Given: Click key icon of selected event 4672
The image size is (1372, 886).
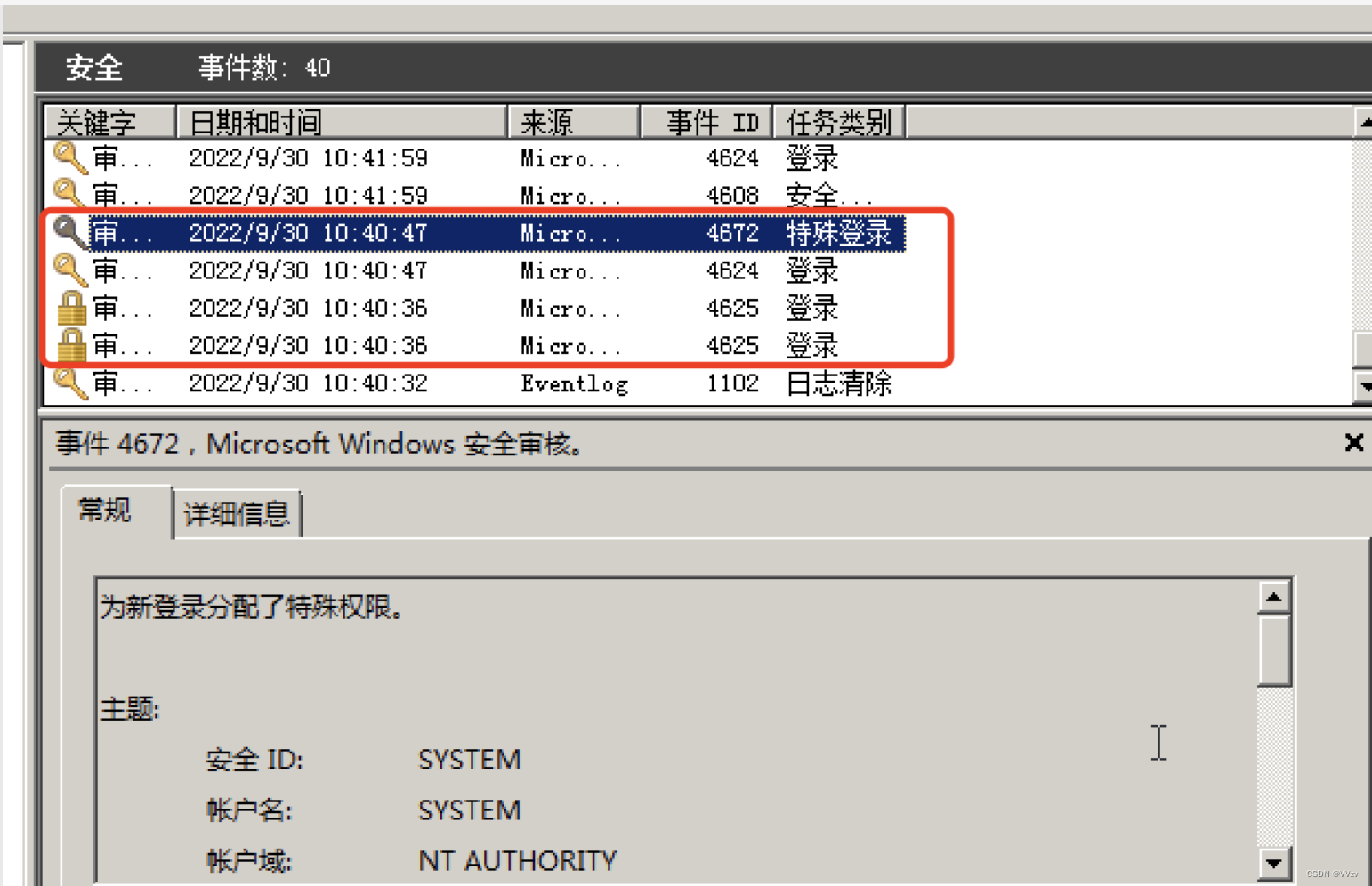Looking at the screenshot, I should point(70,232).
